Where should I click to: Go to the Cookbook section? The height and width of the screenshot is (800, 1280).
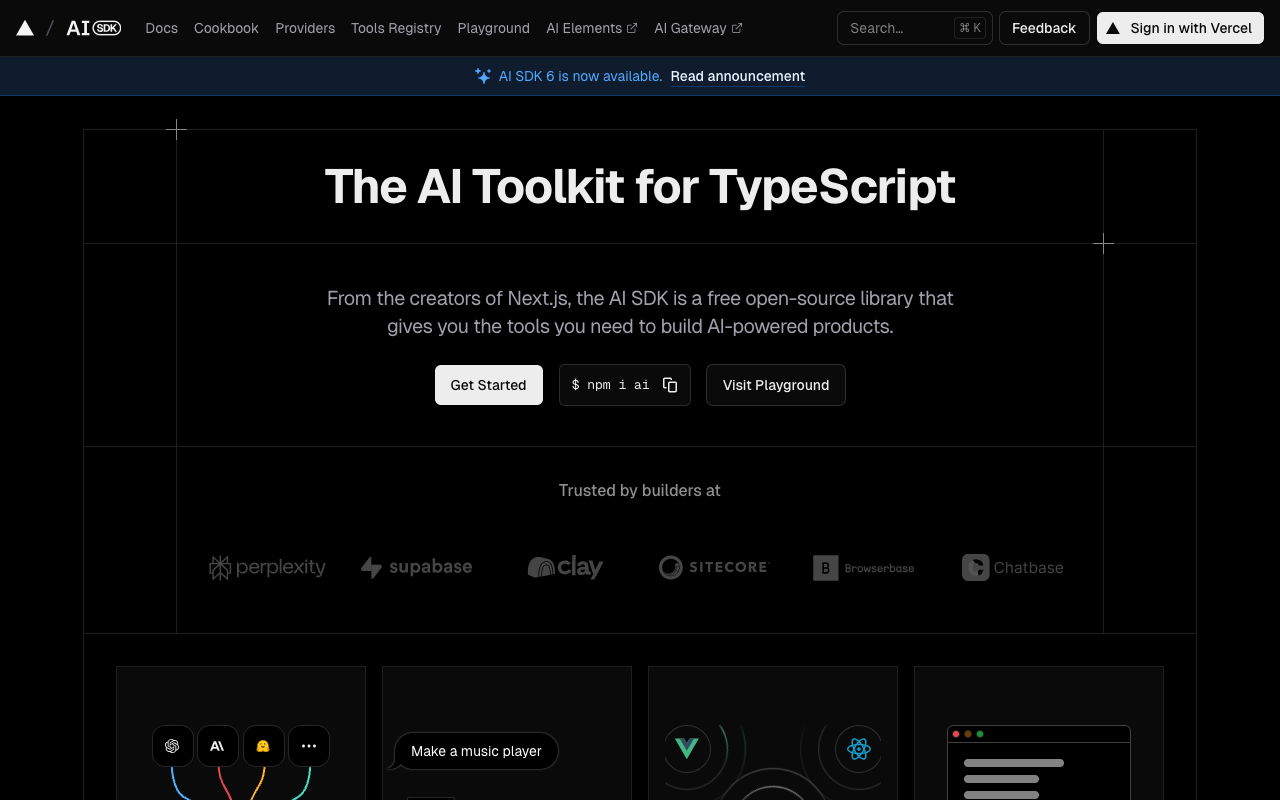pos(226,28)
